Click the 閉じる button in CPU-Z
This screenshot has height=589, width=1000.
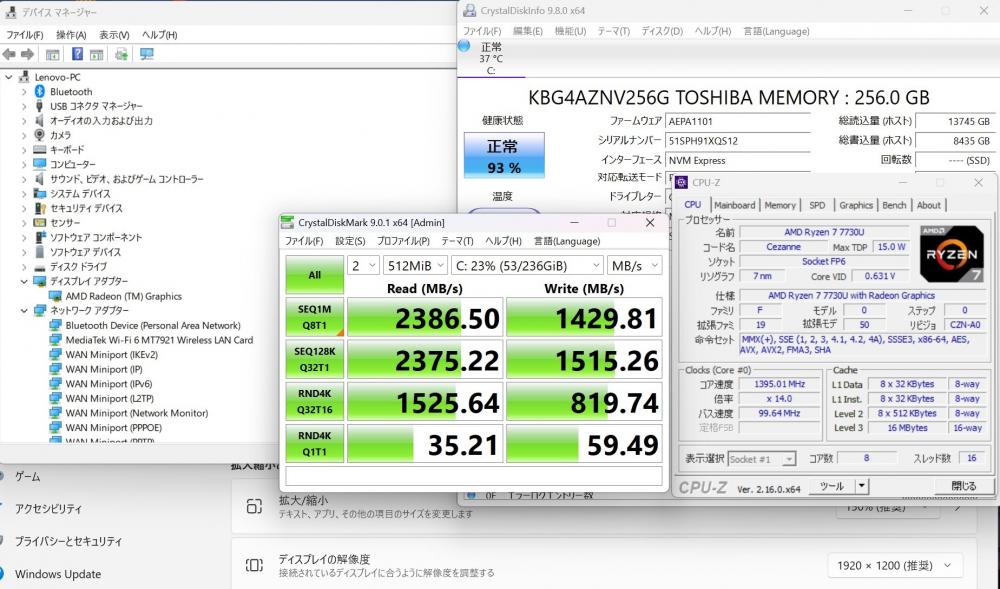point(964,486)
